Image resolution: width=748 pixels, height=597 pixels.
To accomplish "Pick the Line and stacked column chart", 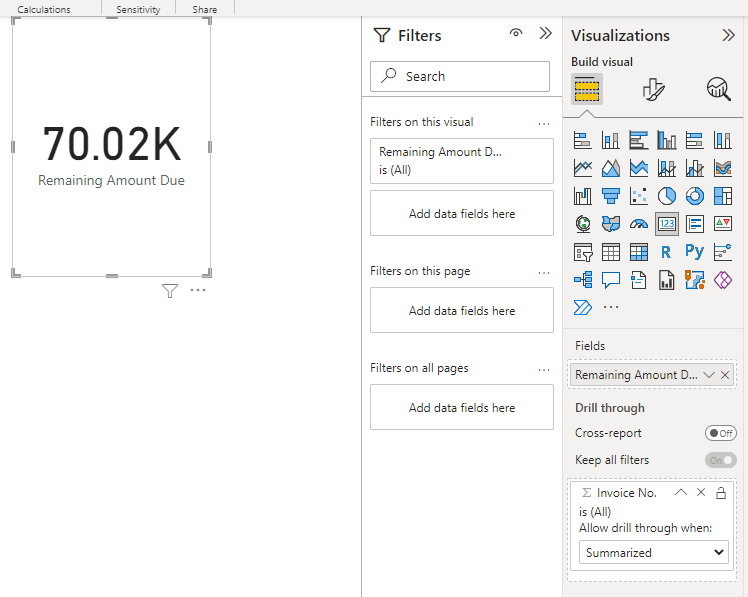I will [x=667, y=168].
